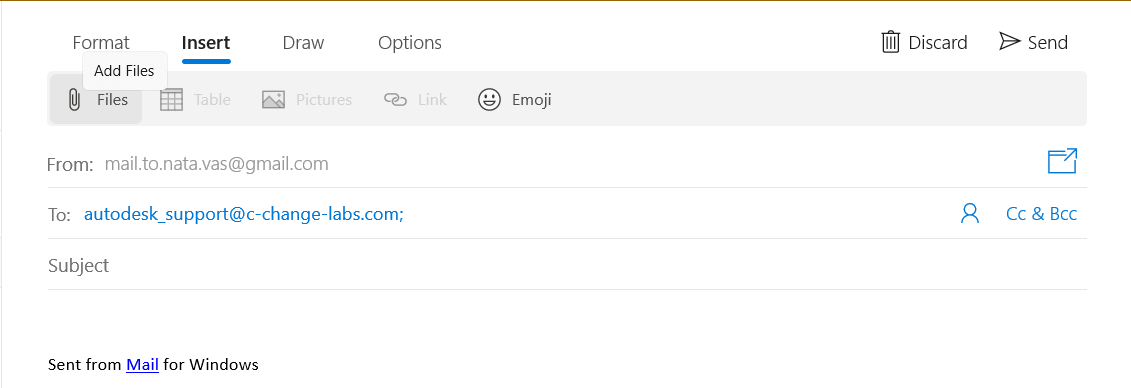Viewport: 1131px width, 388px height.
Task: Go to the Options tab
Action: point(410,43)
